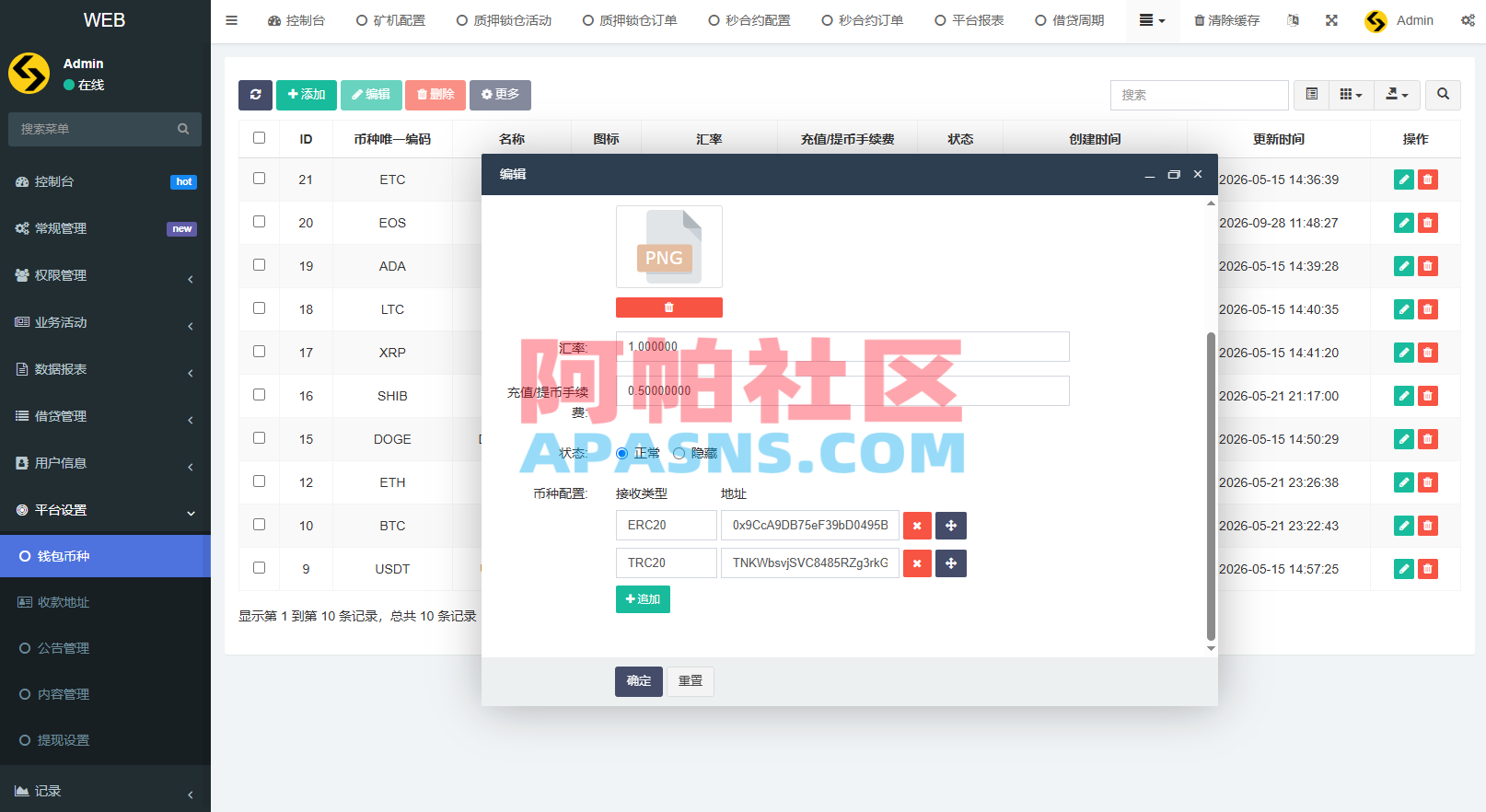Expand the 权限管理 sidebar menu

tap(105, 275)
